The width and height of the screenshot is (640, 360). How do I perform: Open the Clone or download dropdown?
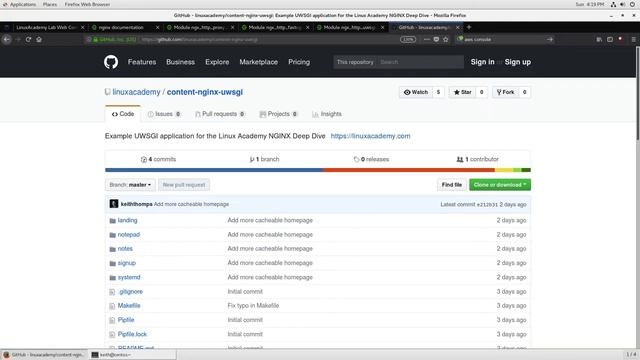tap(500, 185)
